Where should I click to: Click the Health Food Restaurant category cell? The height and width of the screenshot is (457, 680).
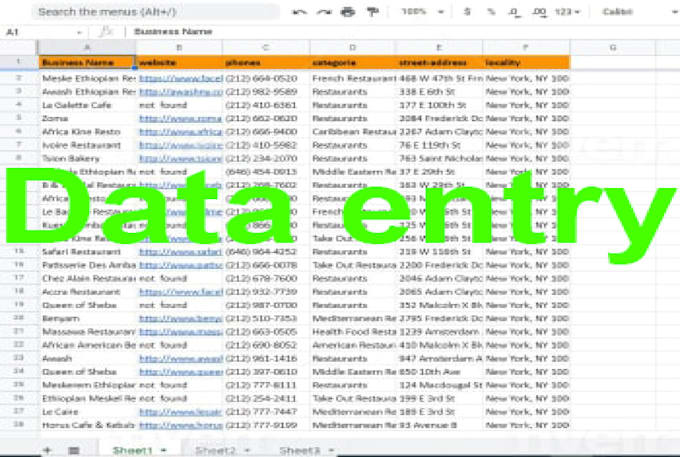pyautogui.click(x=353, y=332)
